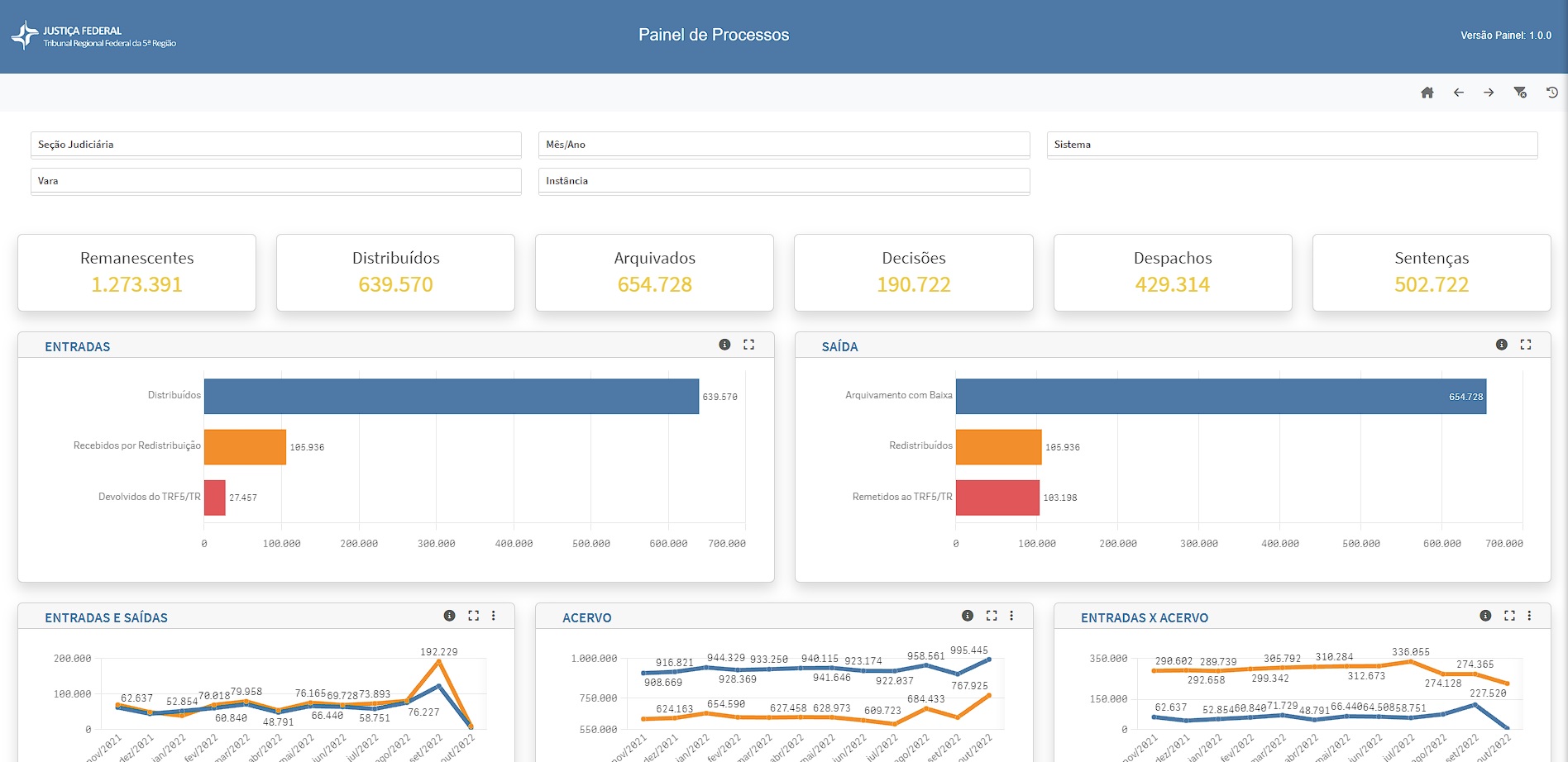The image size is (1568, 762).
Task: Click the Justiça Federal logo
Action: tap(93, 36)
